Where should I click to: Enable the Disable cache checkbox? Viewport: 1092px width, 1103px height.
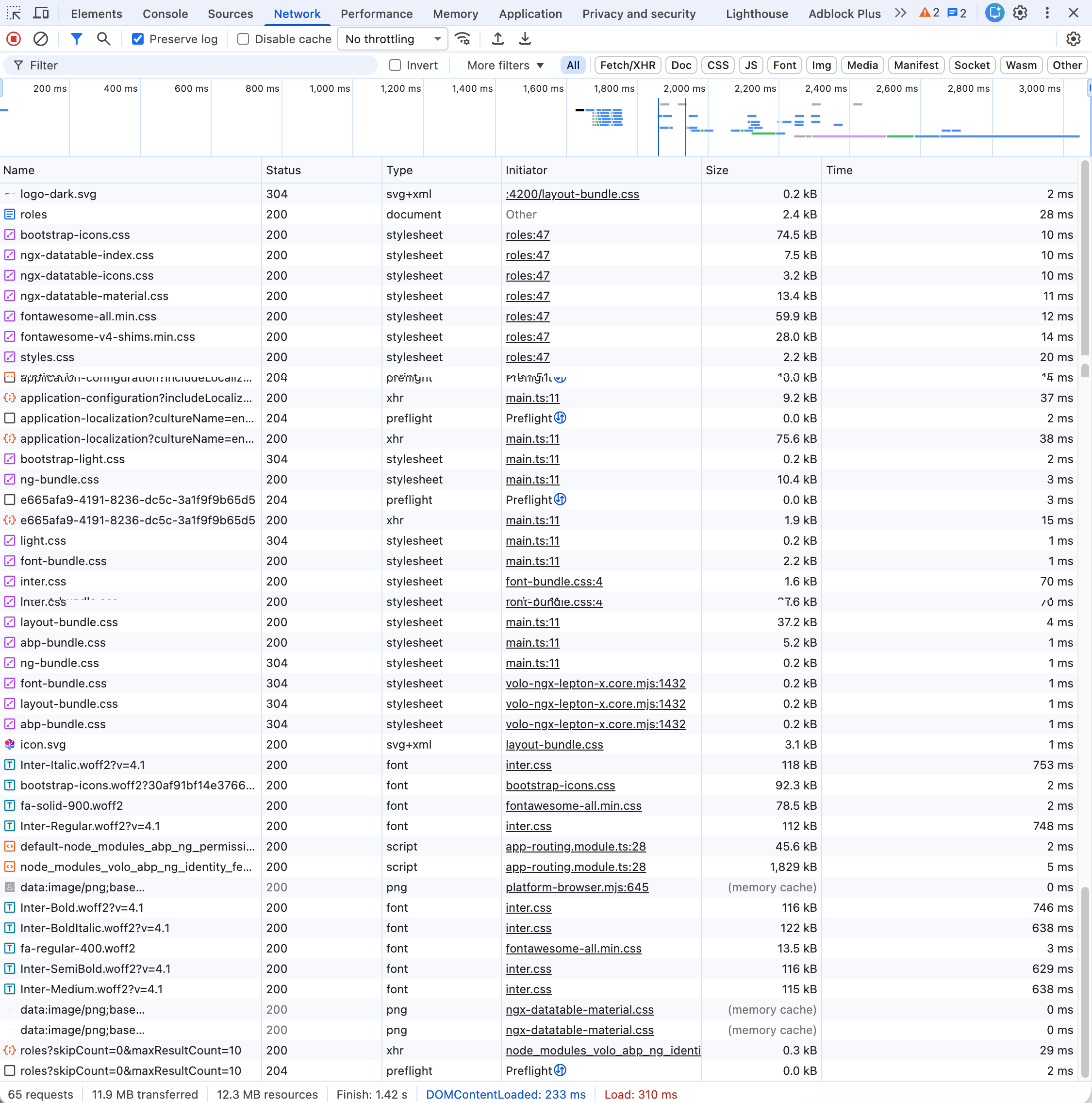[243, 39]
